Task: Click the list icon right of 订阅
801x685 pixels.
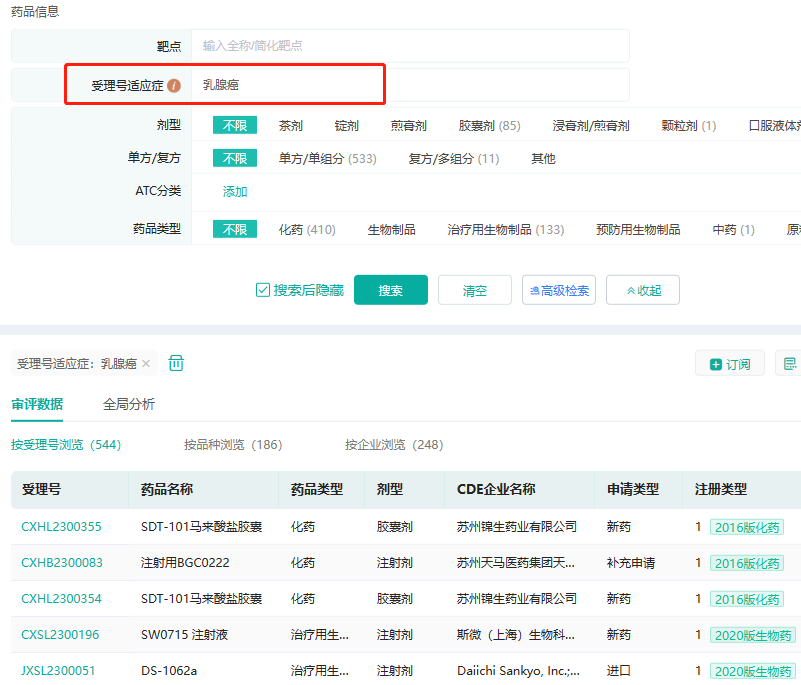Action: [790, 364]
